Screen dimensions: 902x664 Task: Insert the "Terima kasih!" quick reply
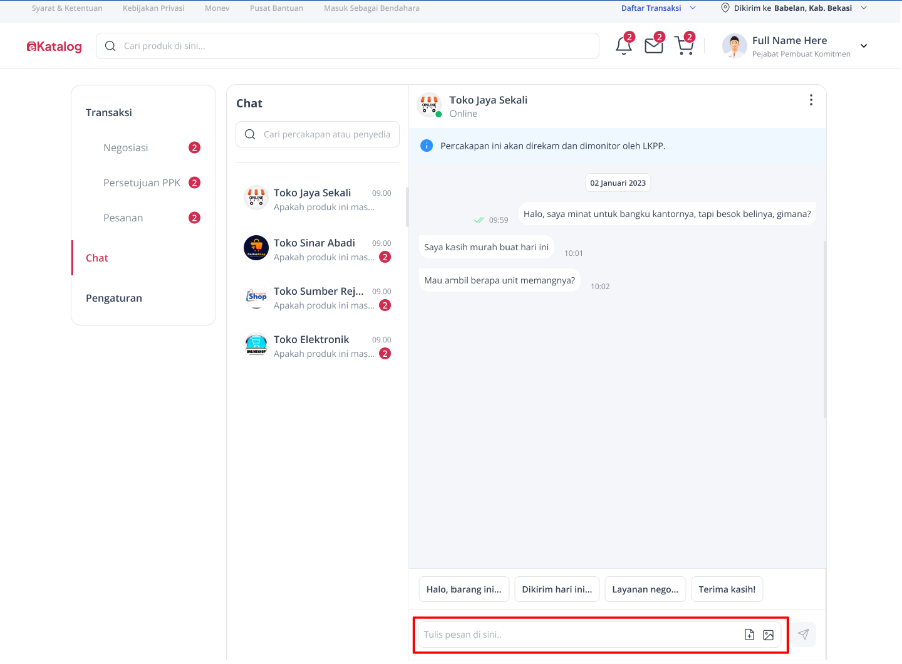727,589
